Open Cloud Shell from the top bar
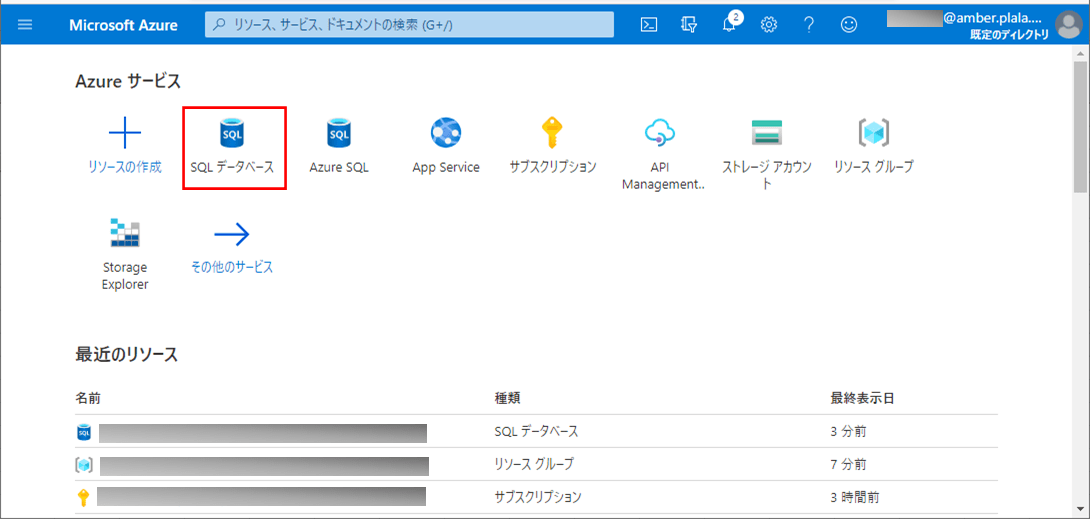Screen dimensions: 1090x519 649,25
